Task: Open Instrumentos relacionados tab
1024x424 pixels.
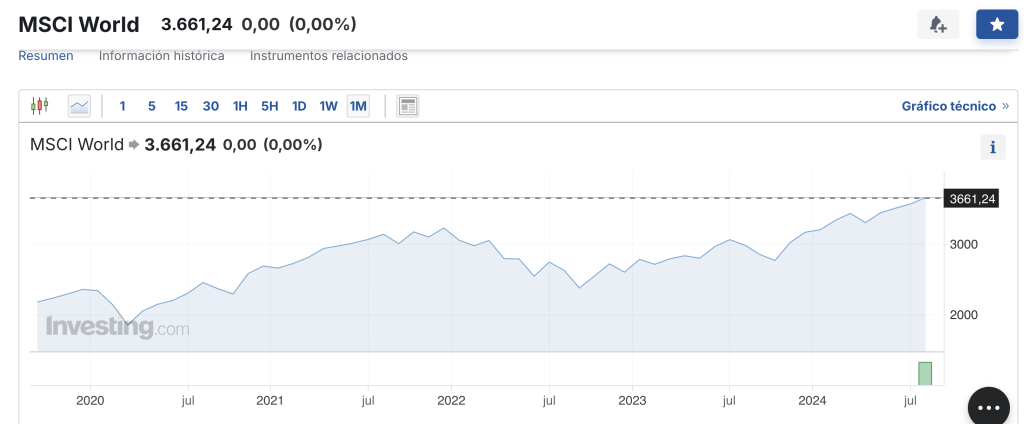Action: [x=329, y=56]
